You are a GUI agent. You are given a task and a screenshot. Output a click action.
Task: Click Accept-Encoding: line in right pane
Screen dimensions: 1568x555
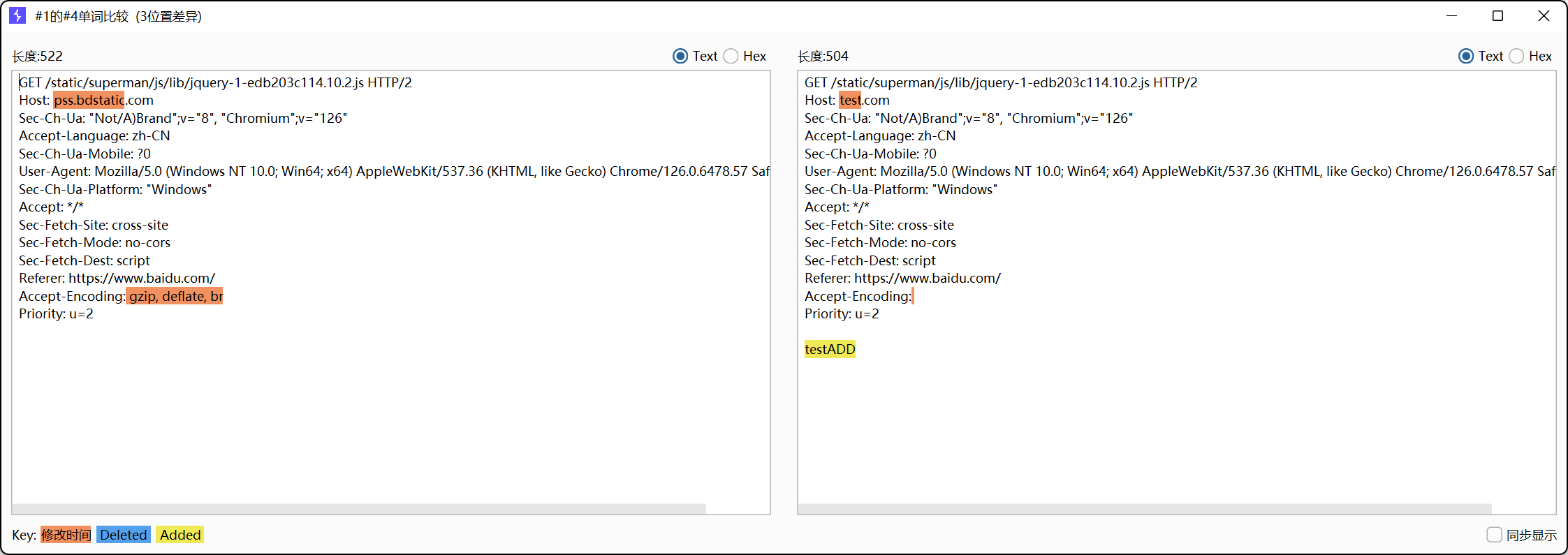pos(858,296)
